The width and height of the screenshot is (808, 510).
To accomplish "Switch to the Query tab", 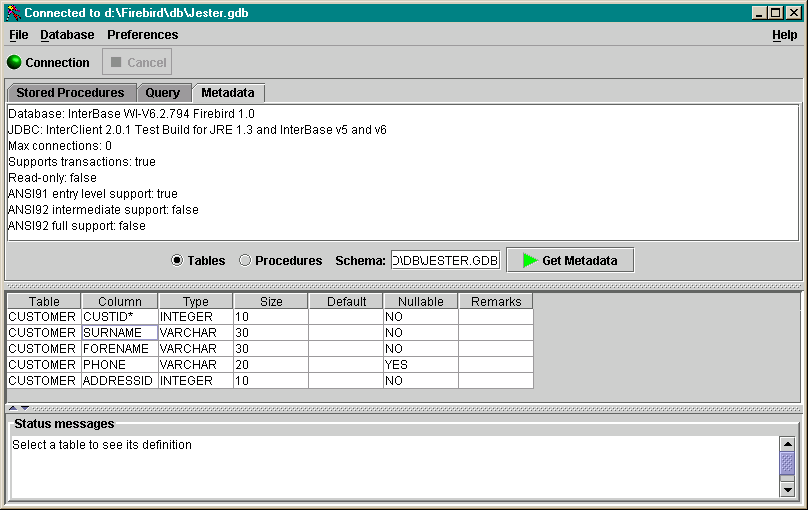I will [x=163, y=93].
